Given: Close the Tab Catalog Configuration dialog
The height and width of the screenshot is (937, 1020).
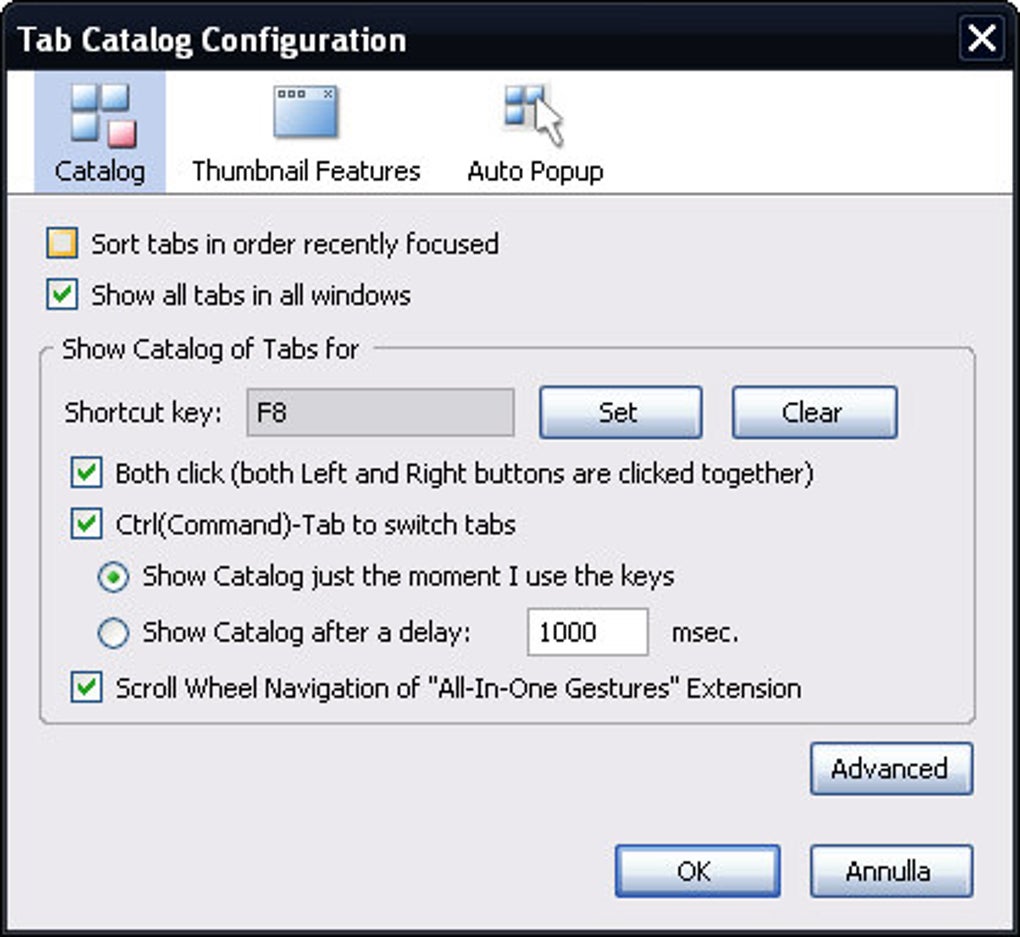Looking at the screenshot, I should coord(981,39).
